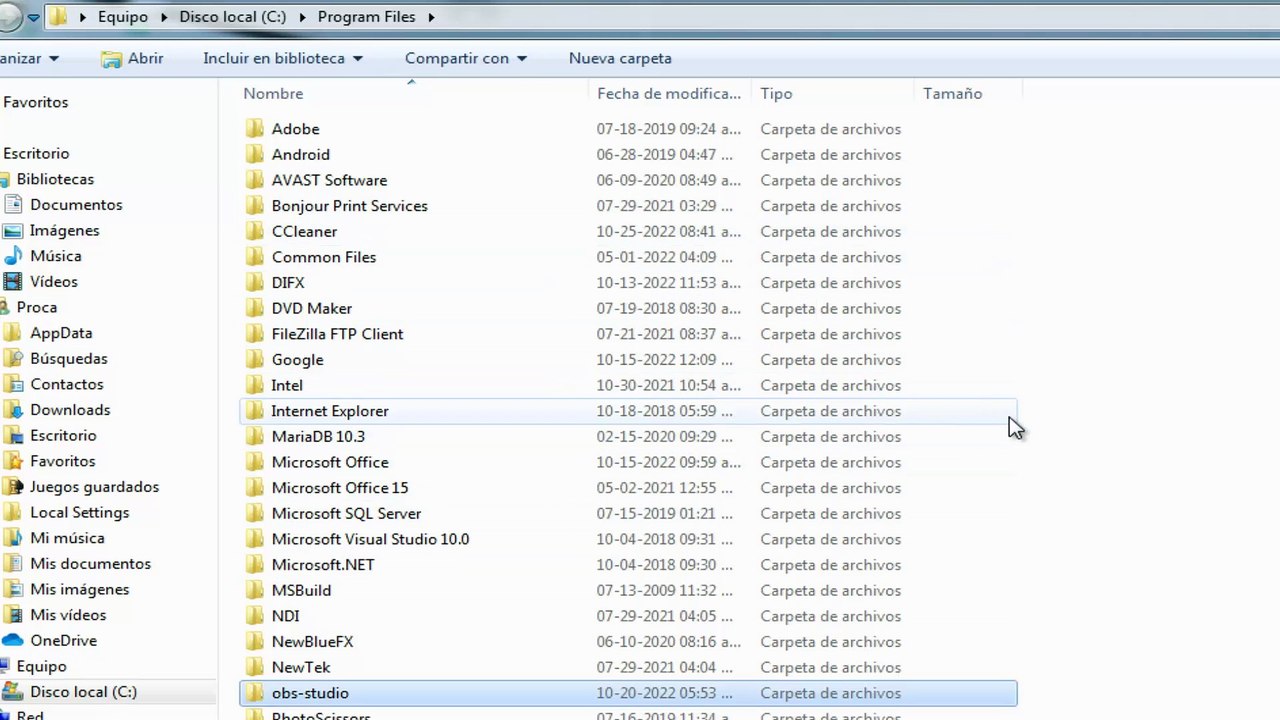Click Mis vídeos in sidebar
The width and height of the screenshot is (1280, 720).
68,615
